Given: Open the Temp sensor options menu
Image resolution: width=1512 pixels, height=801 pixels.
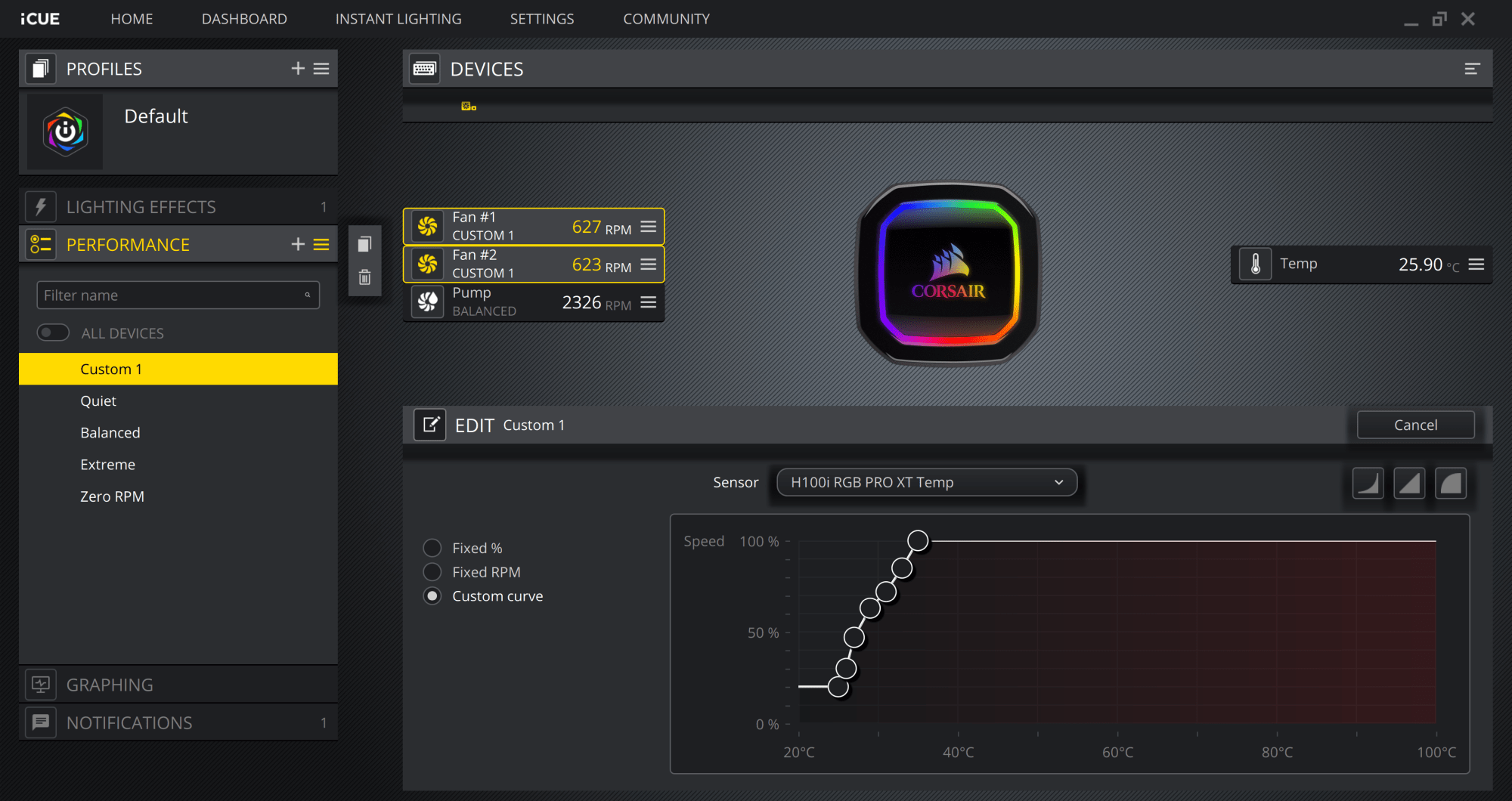Looking at the screenshot, I should (x=1476, y=264).
